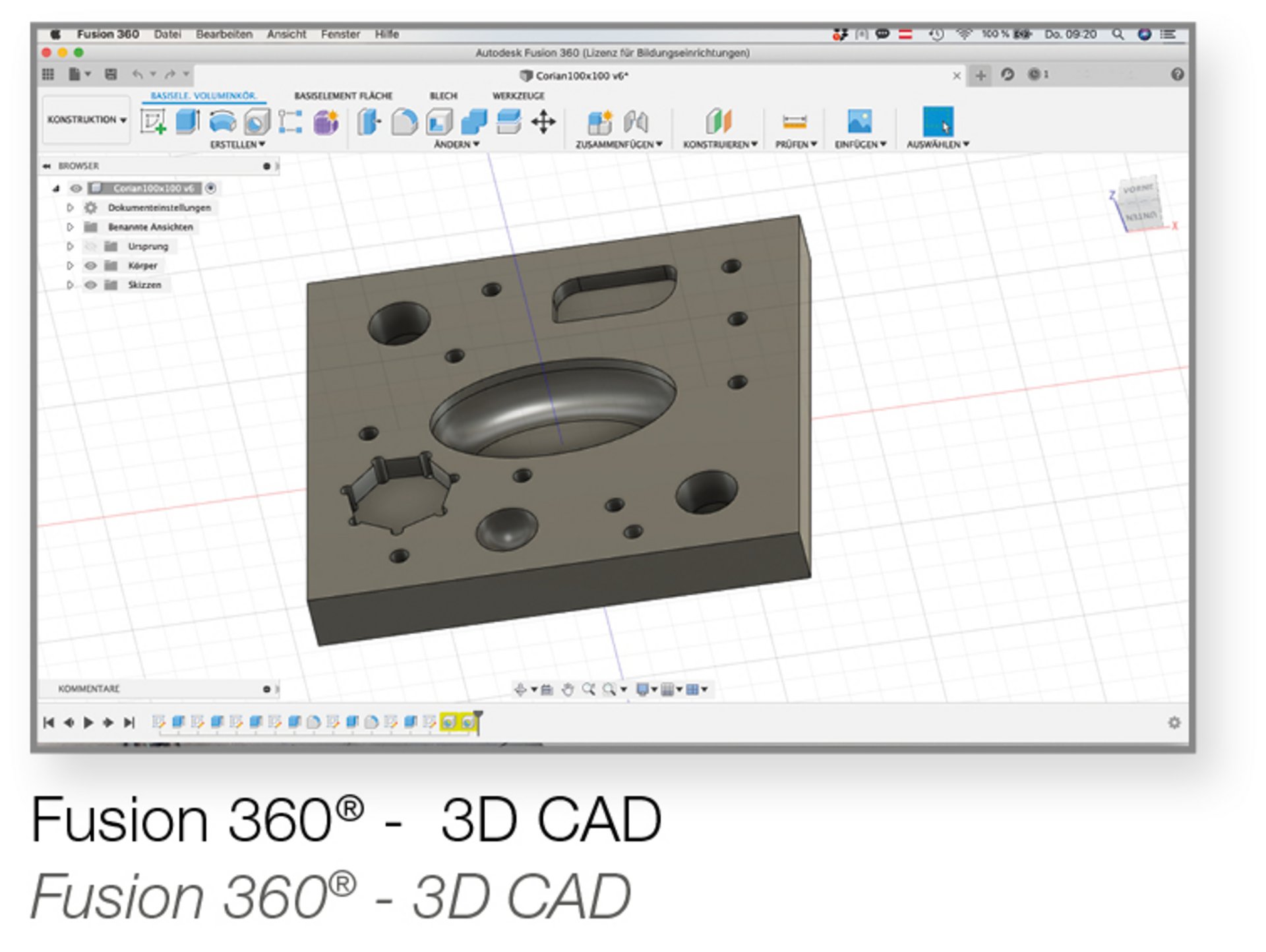Open the PRÜFEN dropdown menu
The width and height of the screenshot is (1266, 952).
pos(796,144)
